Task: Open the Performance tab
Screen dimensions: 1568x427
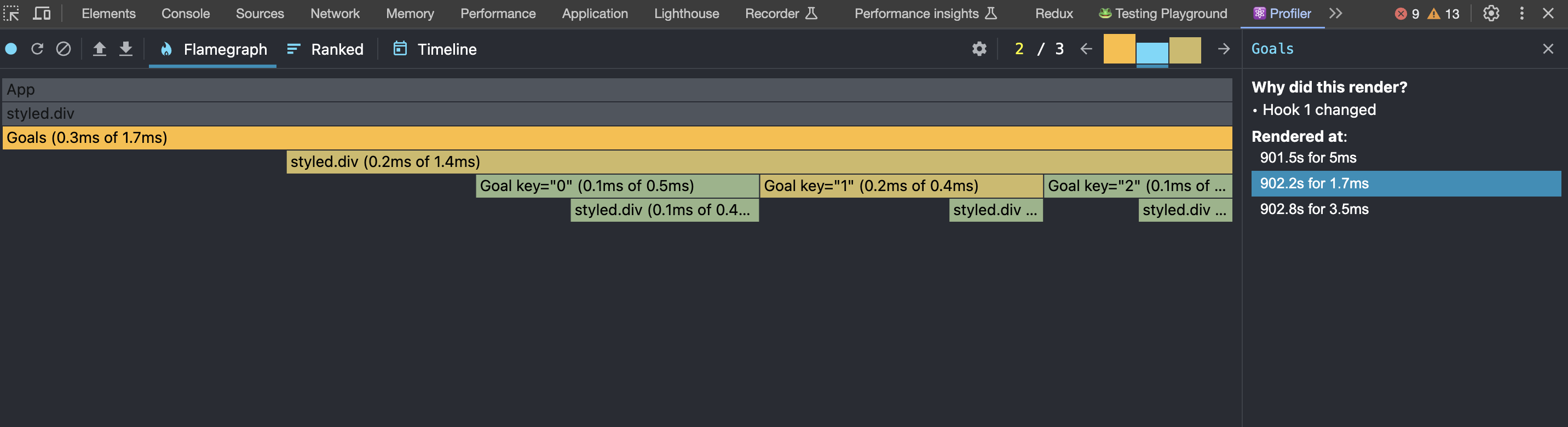Action: (x=498, y=13)
